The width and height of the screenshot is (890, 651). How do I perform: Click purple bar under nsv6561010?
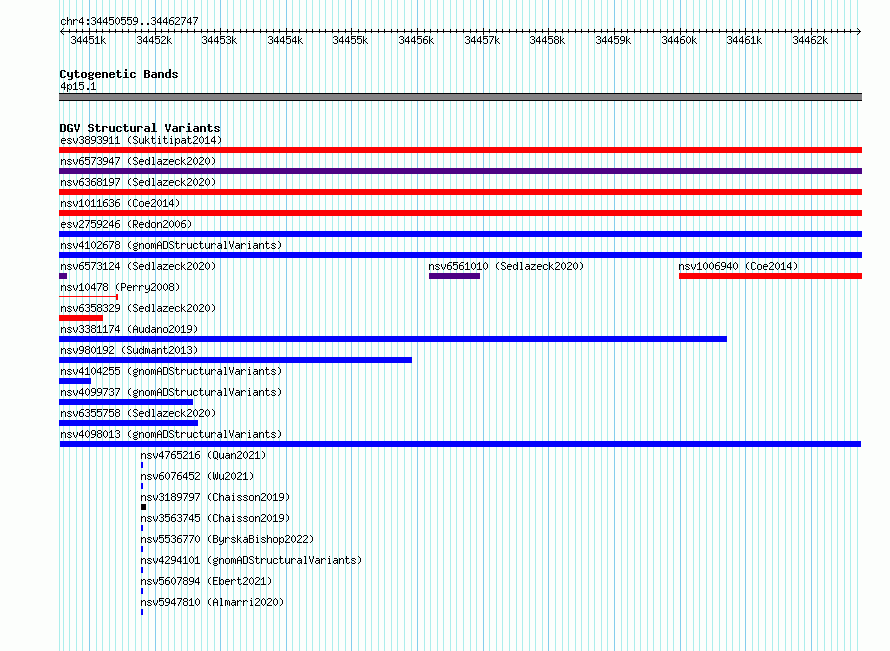454,276
